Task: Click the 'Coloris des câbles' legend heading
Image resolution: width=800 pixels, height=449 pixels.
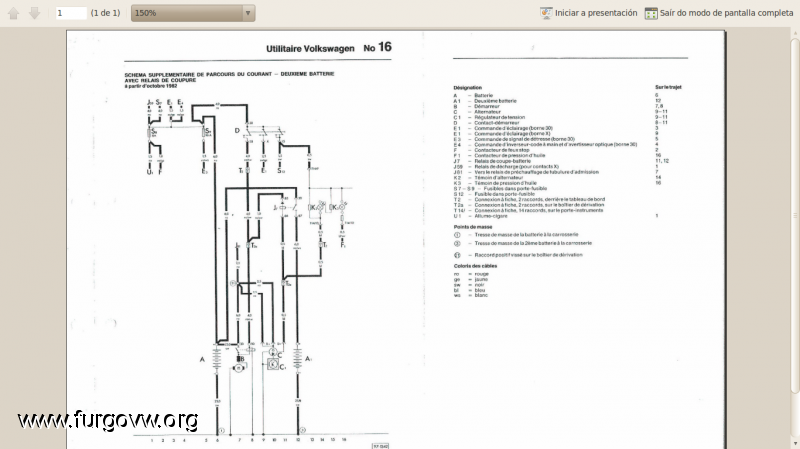Action: pos(475,266)
